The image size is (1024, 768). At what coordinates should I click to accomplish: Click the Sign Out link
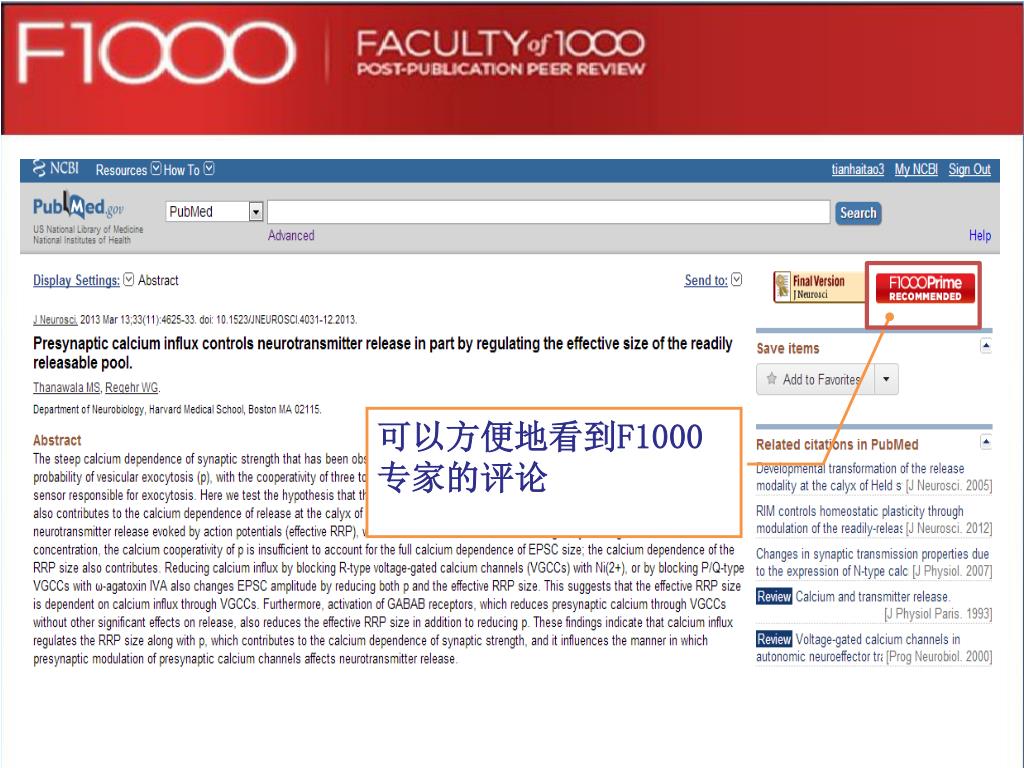tap(969, 169)
